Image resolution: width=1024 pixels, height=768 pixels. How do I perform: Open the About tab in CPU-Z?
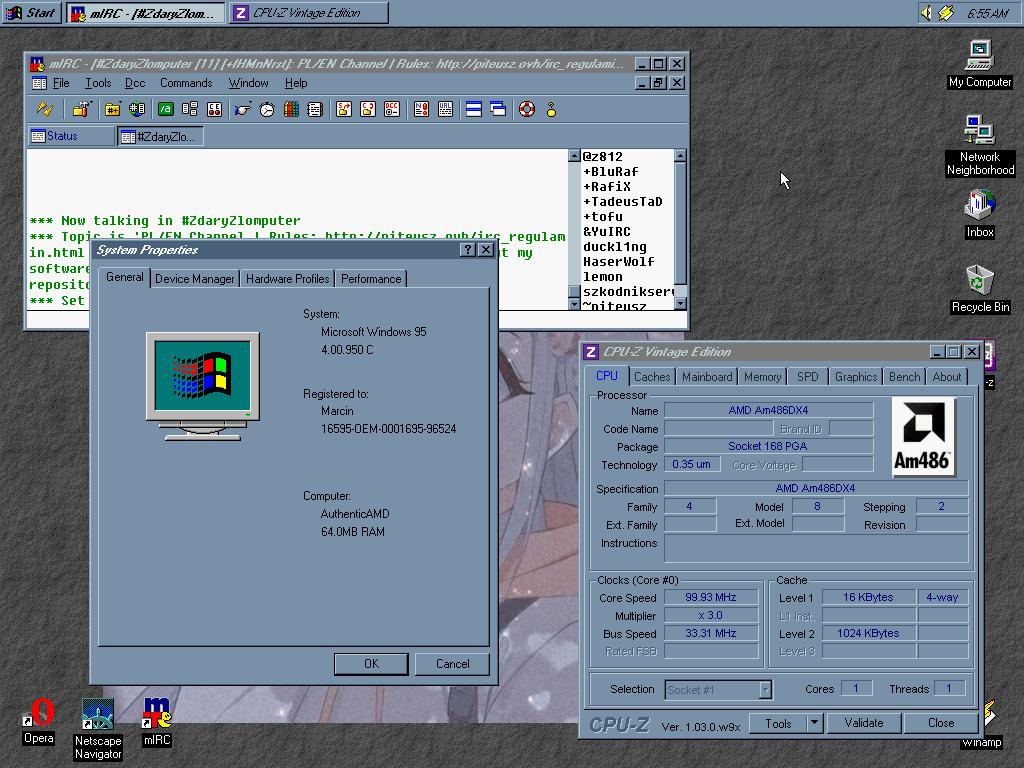946,377
